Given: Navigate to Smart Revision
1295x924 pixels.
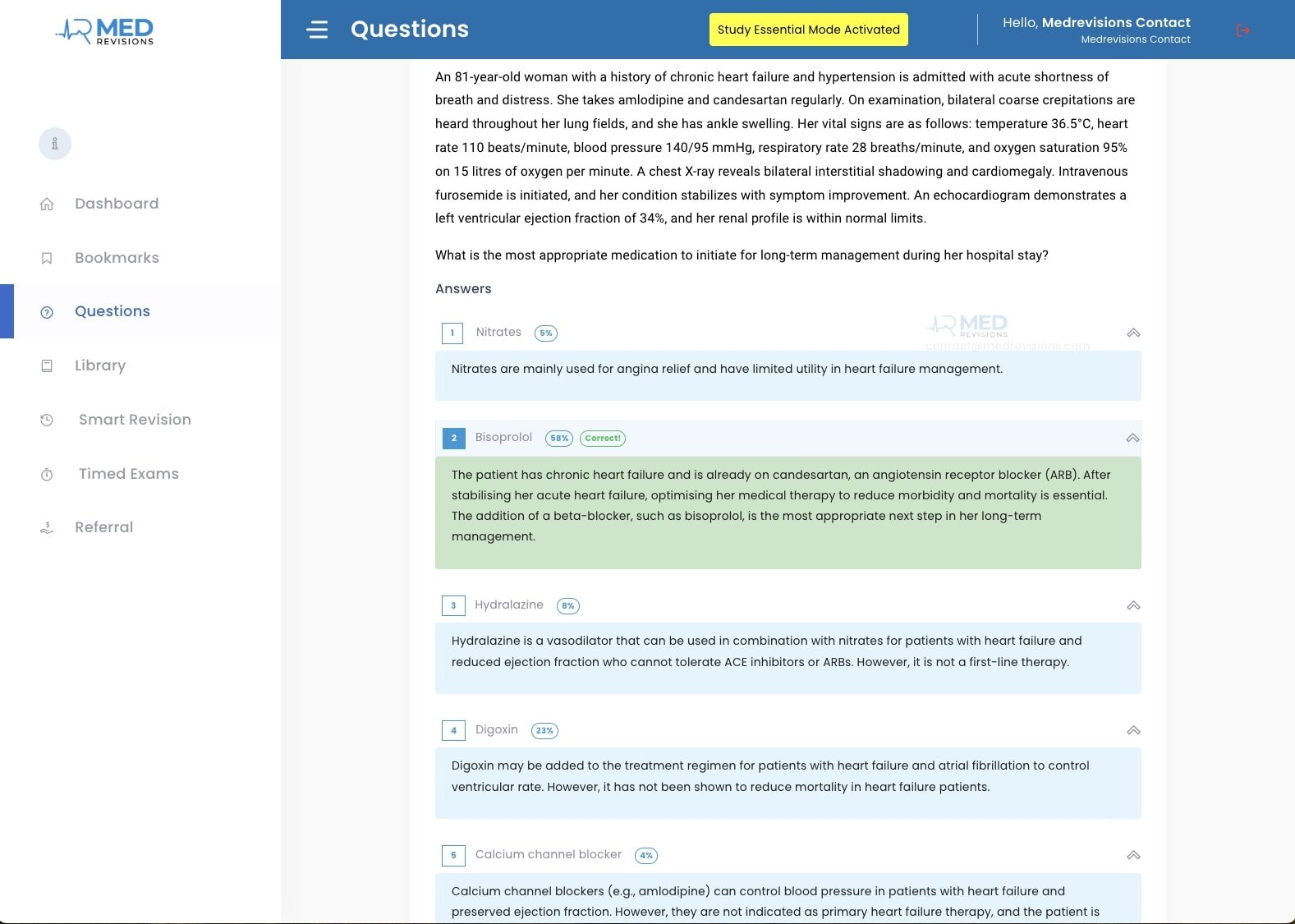Looking at the screenshot, I should click(135, 420).
